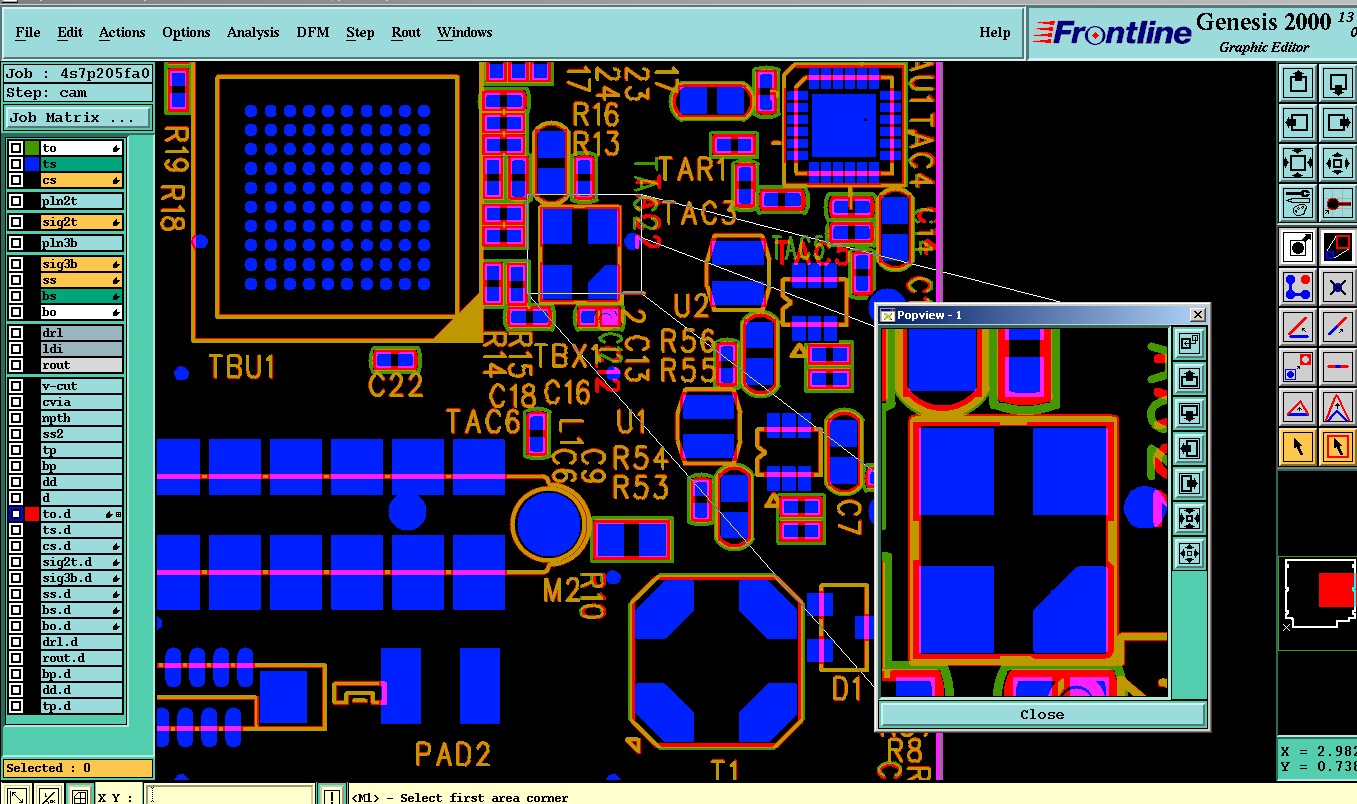The height and width of the screenshot is (804, 1357).
Task: Open the DFM menu
Action: coord(313,33)
